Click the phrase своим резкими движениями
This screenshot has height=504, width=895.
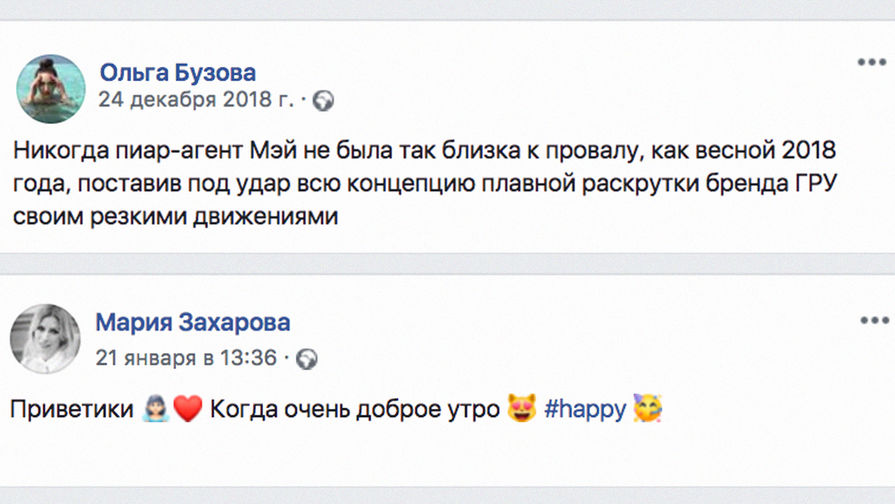176,217
